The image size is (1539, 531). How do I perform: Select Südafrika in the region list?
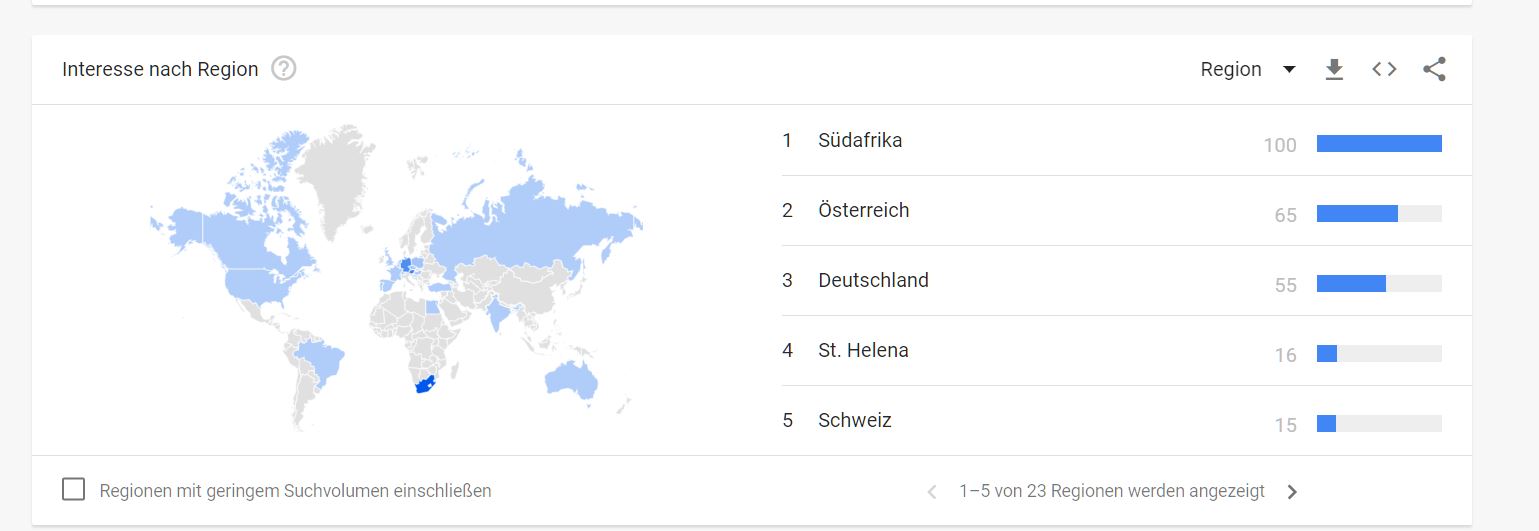(860, 140)
